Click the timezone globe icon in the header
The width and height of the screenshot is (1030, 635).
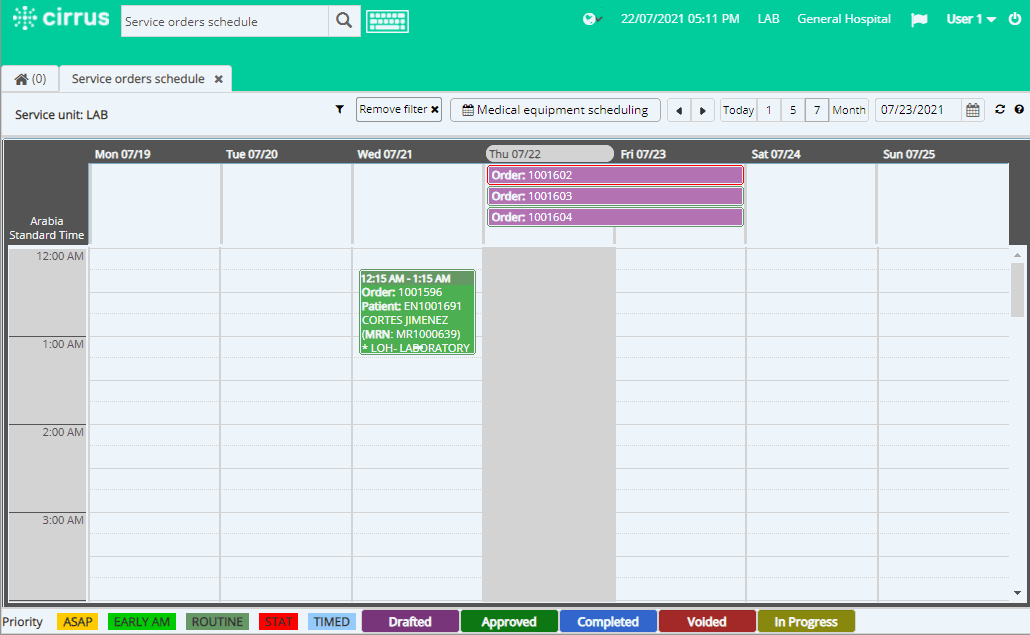tap(590, 18)
